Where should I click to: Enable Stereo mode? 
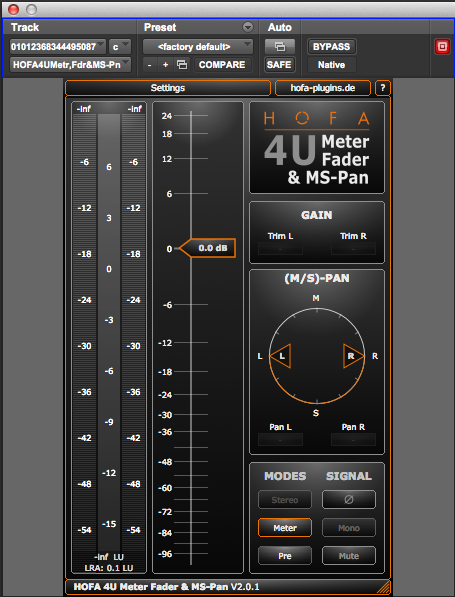click(285, 500)
